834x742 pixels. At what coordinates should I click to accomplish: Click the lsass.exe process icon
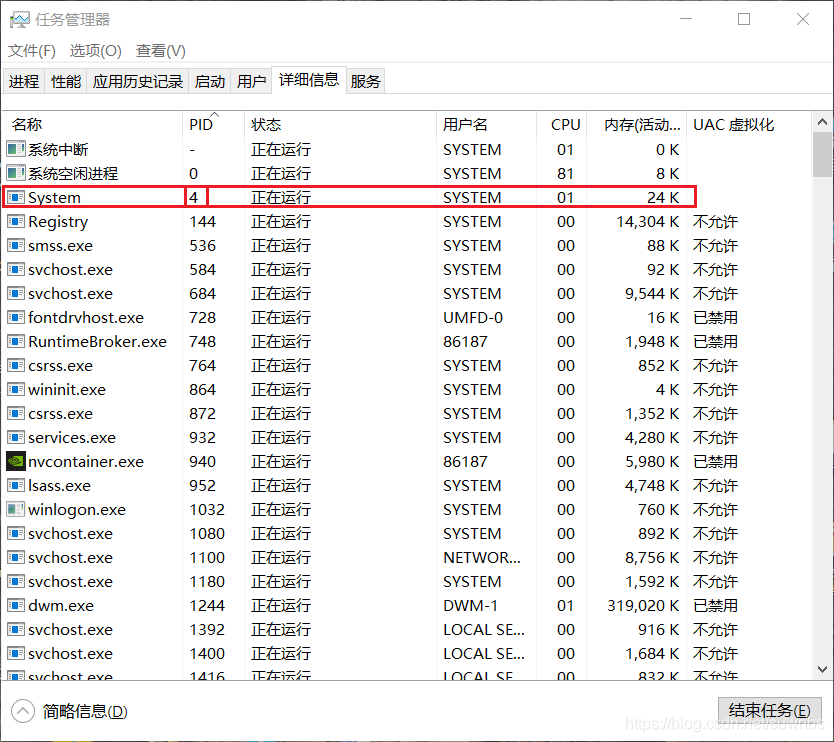(x=16, y=485)
